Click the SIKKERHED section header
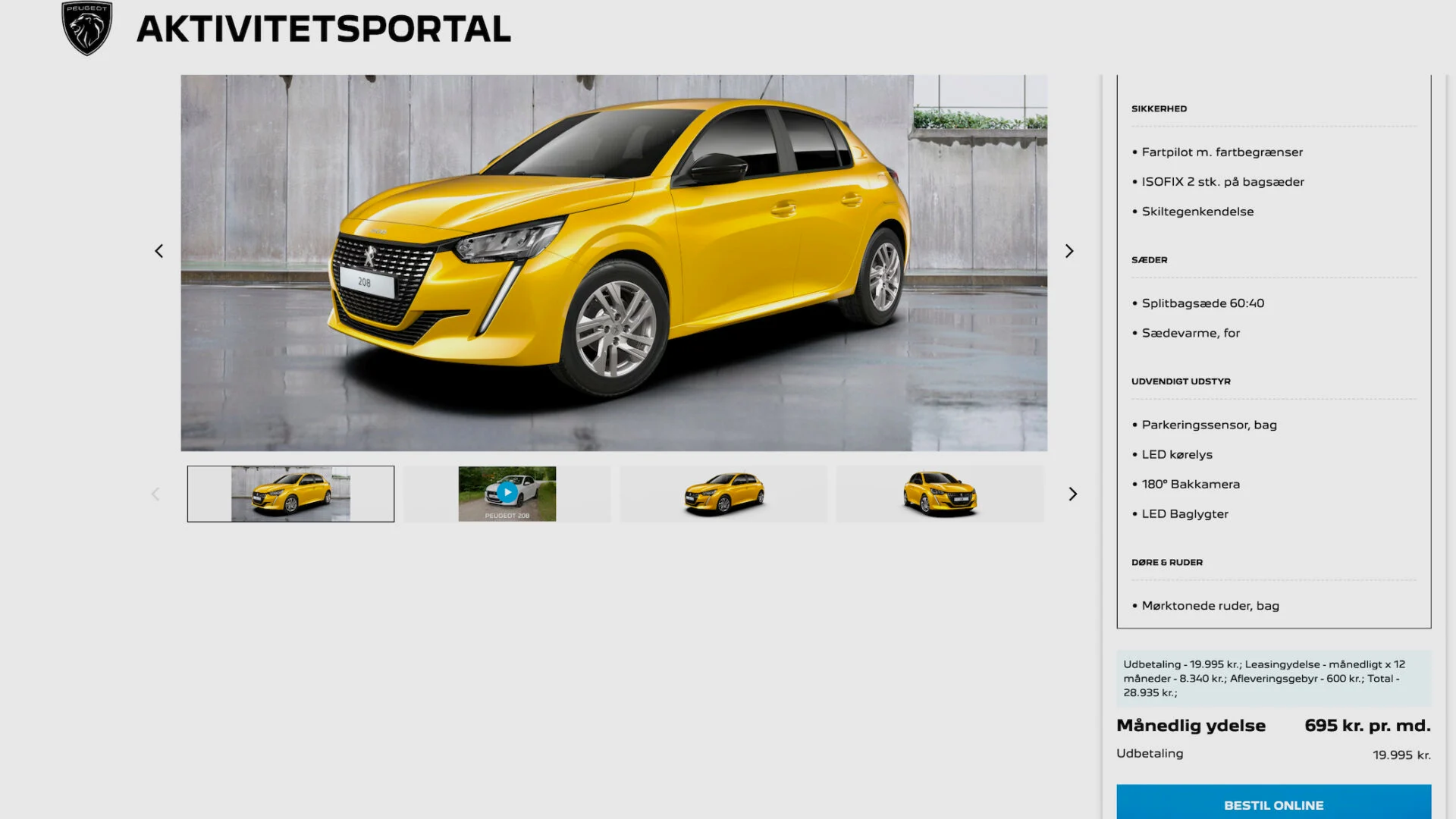1456x819 pixels. click(1159, 108)
